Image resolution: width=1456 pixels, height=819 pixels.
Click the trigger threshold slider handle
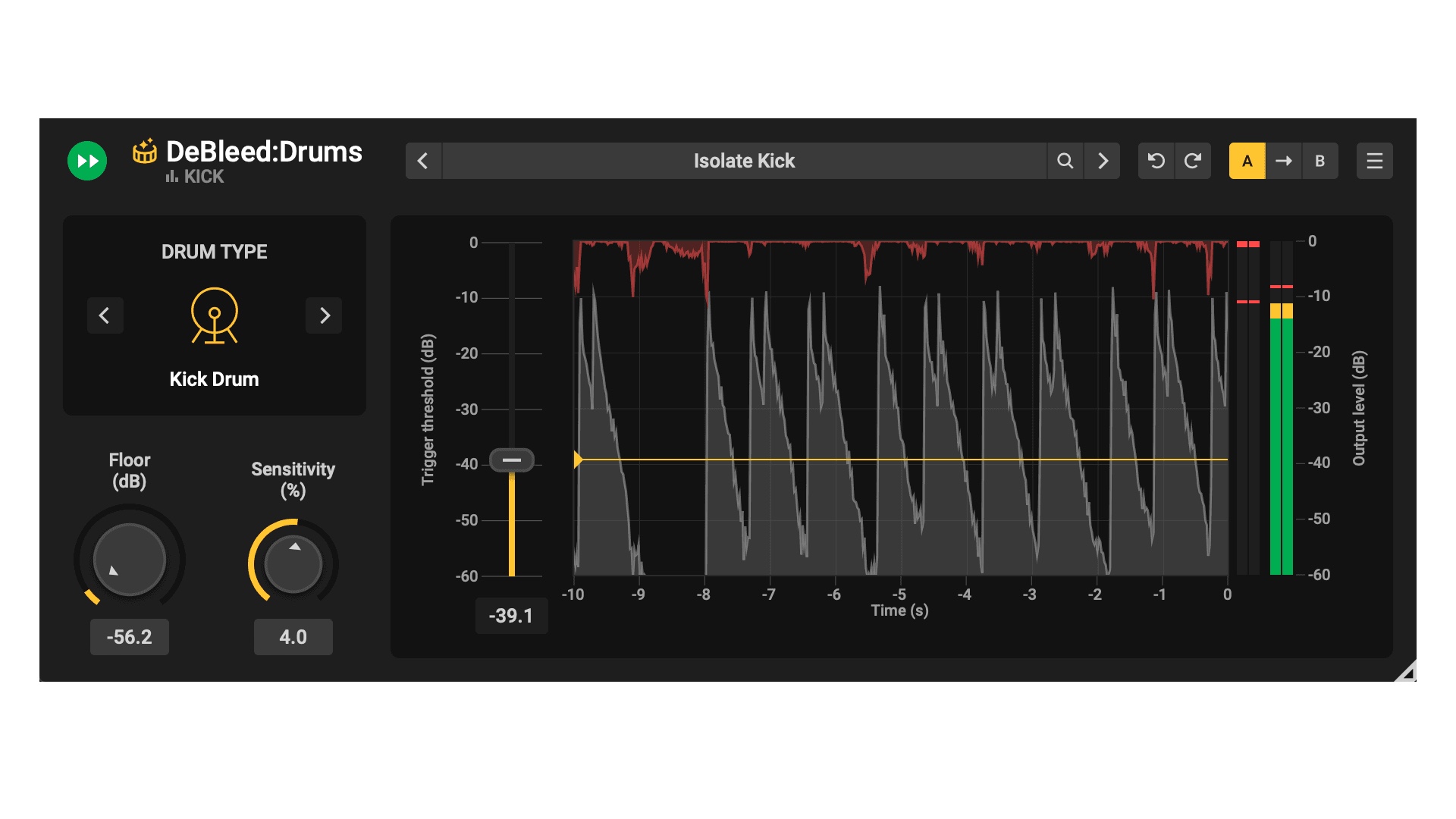pyautogui.click(x=512, y=460)
